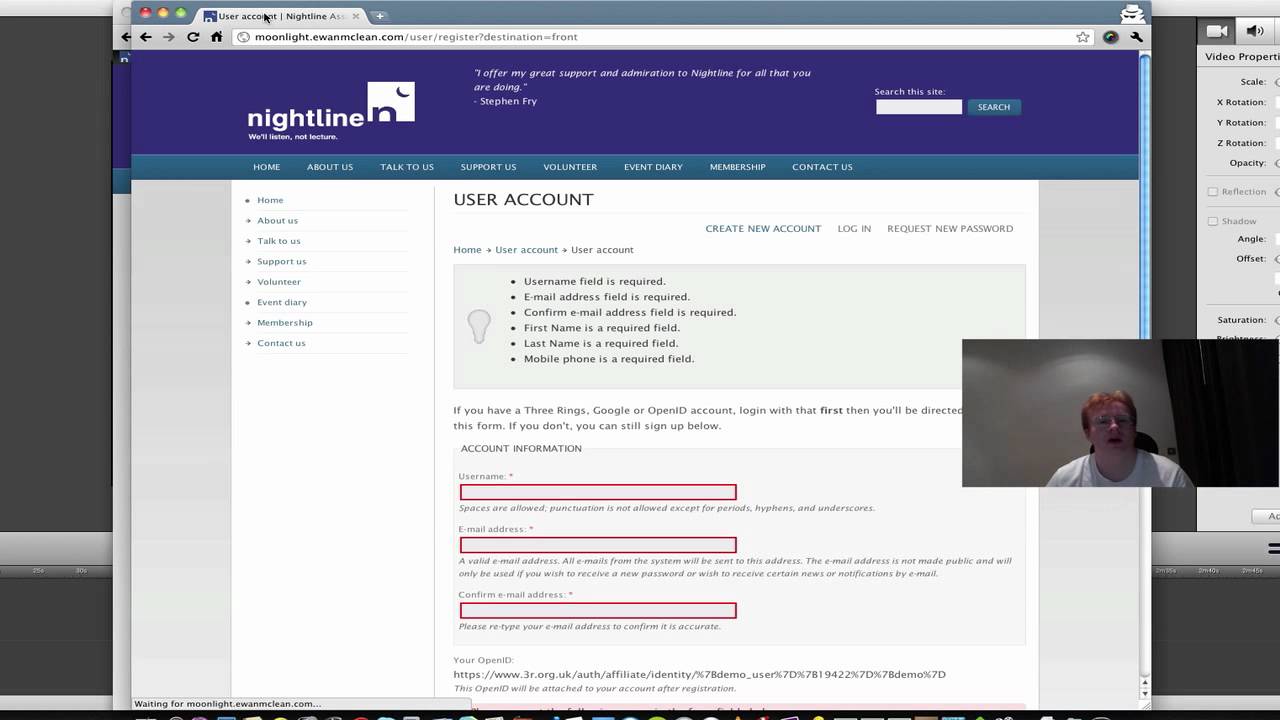The width and height of the screenshot is (1280, 720).
Task: Open the MEMBERSHIP navigation item
Action: [737, 167]
